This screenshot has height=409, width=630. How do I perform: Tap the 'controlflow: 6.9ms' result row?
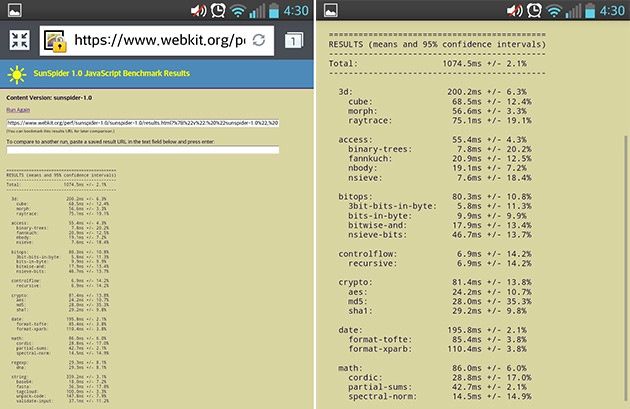click(x=435, y=254)
